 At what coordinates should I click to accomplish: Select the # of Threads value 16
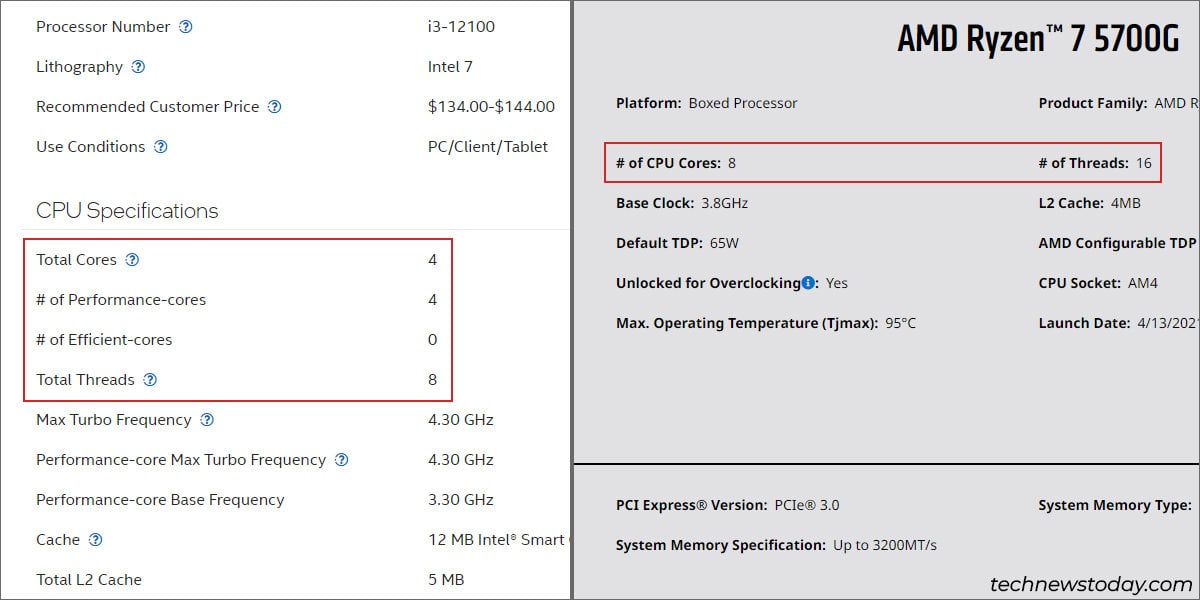tap(1143, 163)
